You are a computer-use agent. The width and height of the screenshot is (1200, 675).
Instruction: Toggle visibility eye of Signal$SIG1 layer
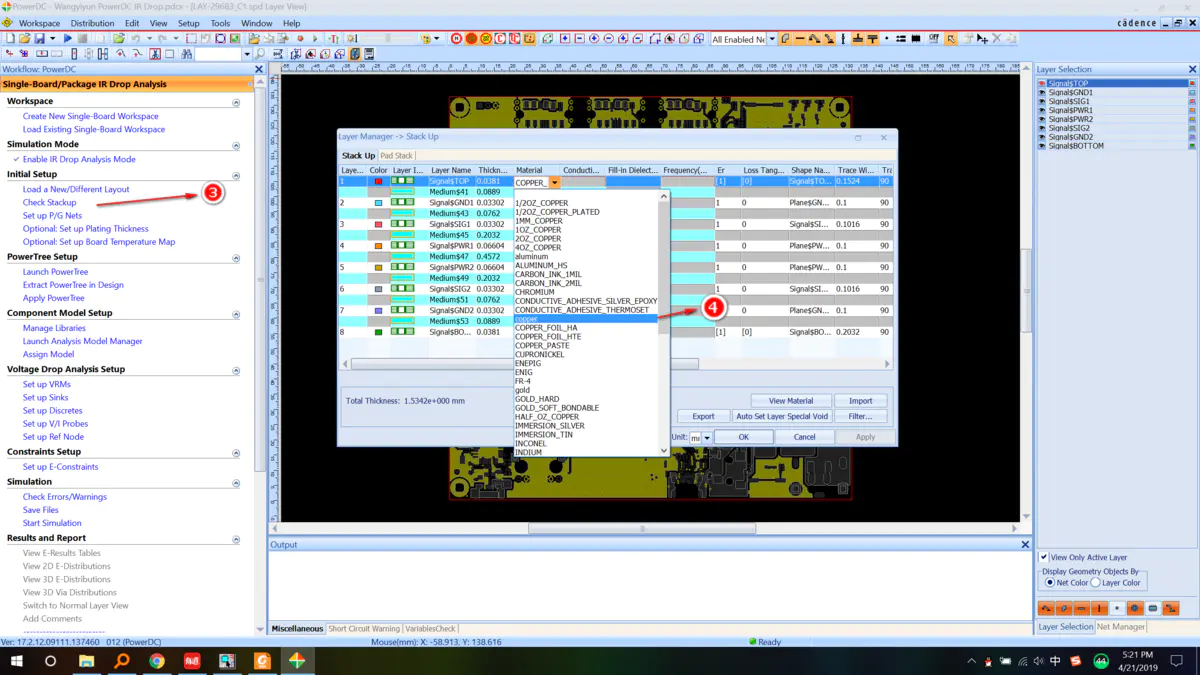[x=1042, y=102]
